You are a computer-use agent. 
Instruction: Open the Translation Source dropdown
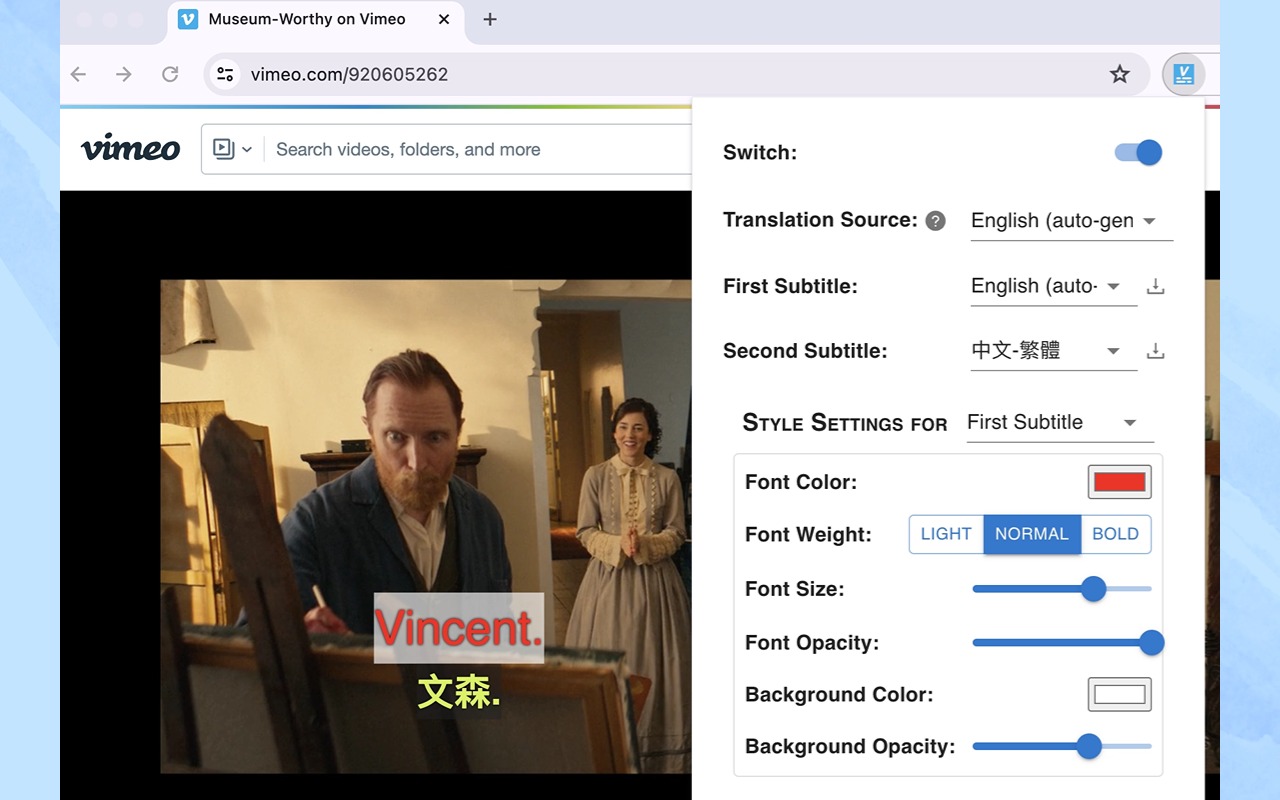(1069, 220)
